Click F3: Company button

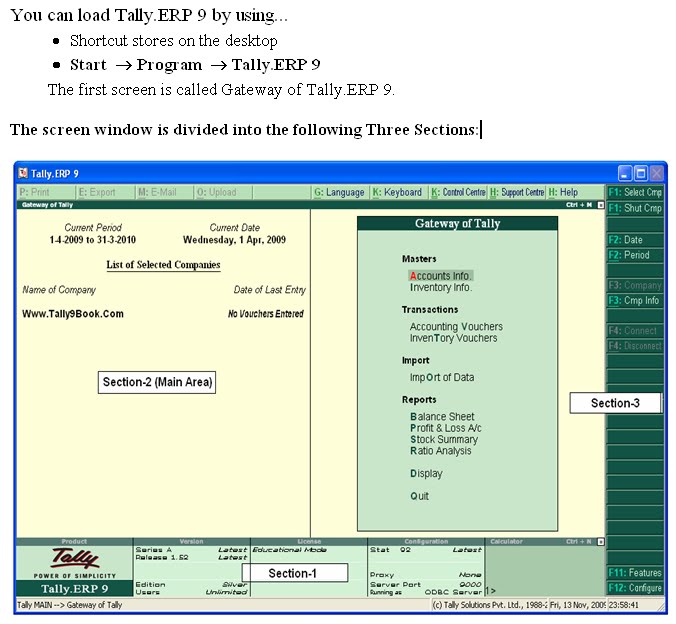[x=635, y=285]
